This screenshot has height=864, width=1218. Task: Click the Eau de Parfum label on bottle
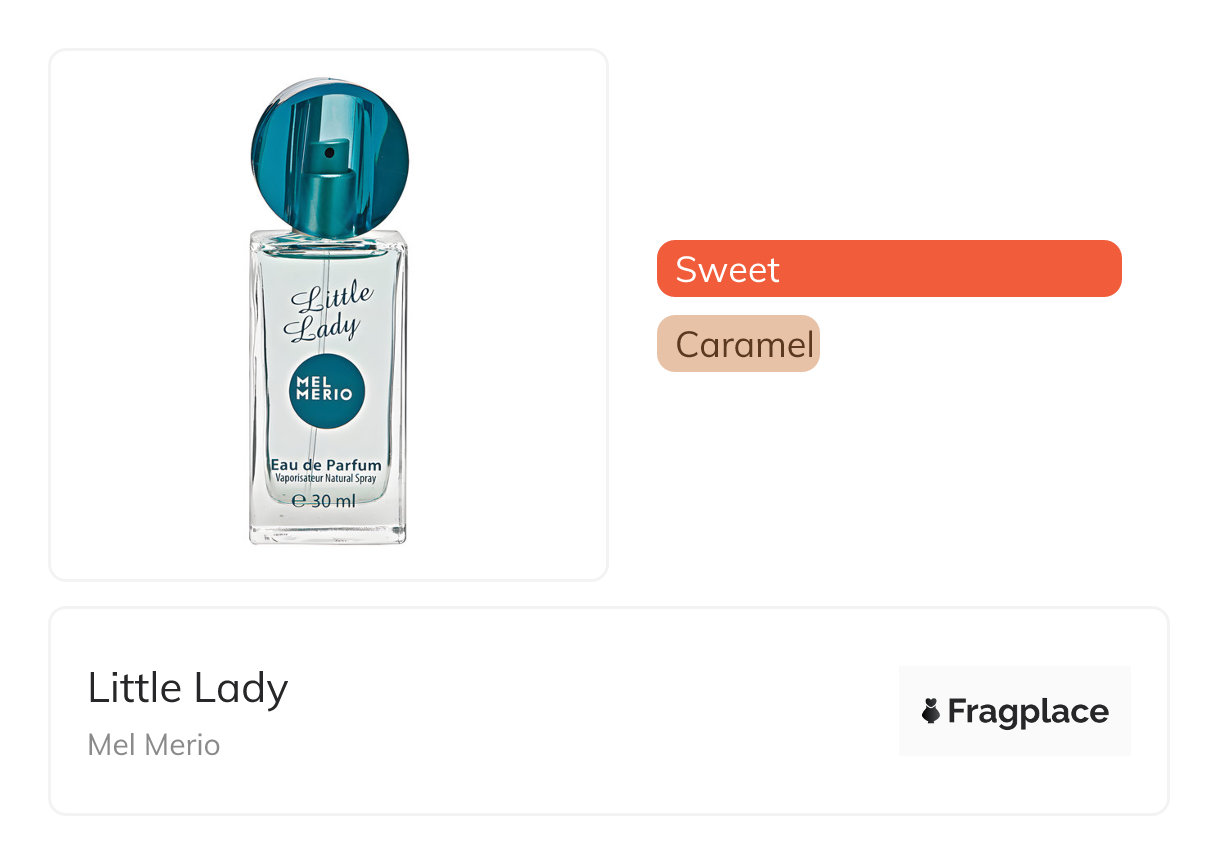click(326, 464)
